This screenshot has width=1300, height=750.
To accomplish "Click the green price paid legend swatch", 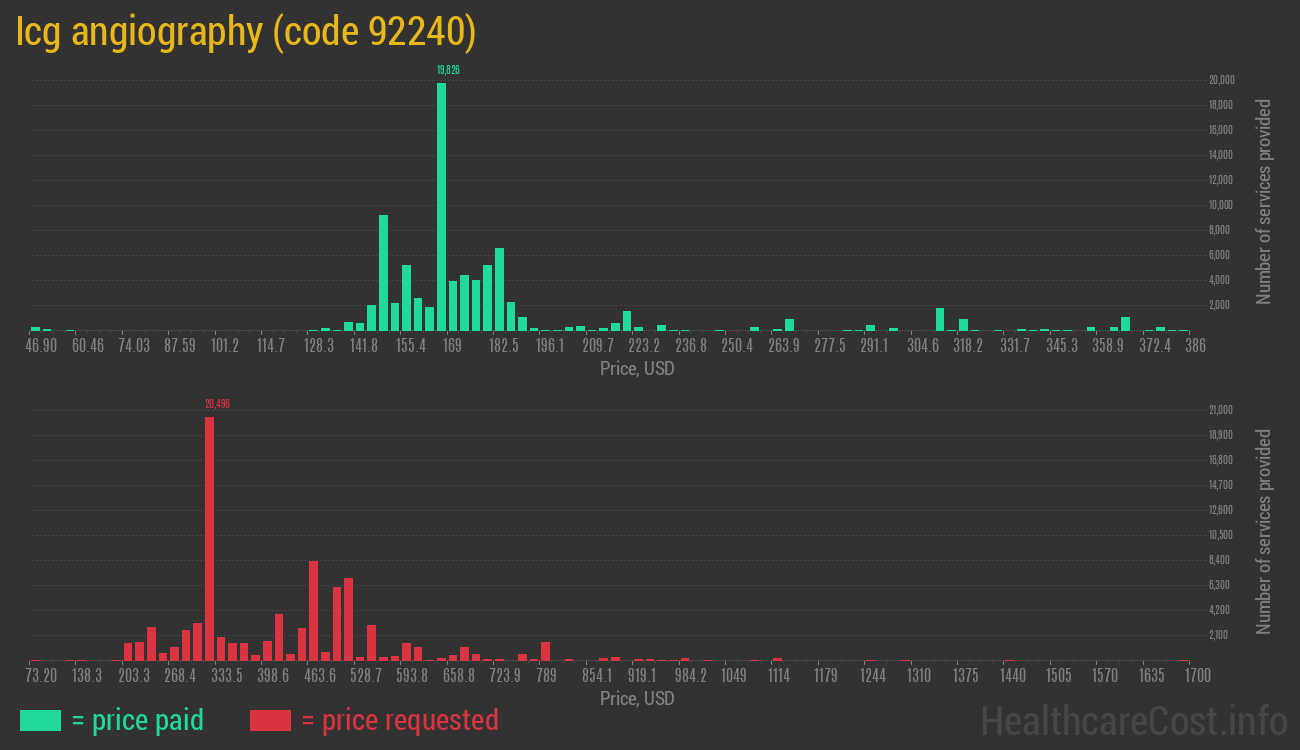I will (x=40, y=720).
